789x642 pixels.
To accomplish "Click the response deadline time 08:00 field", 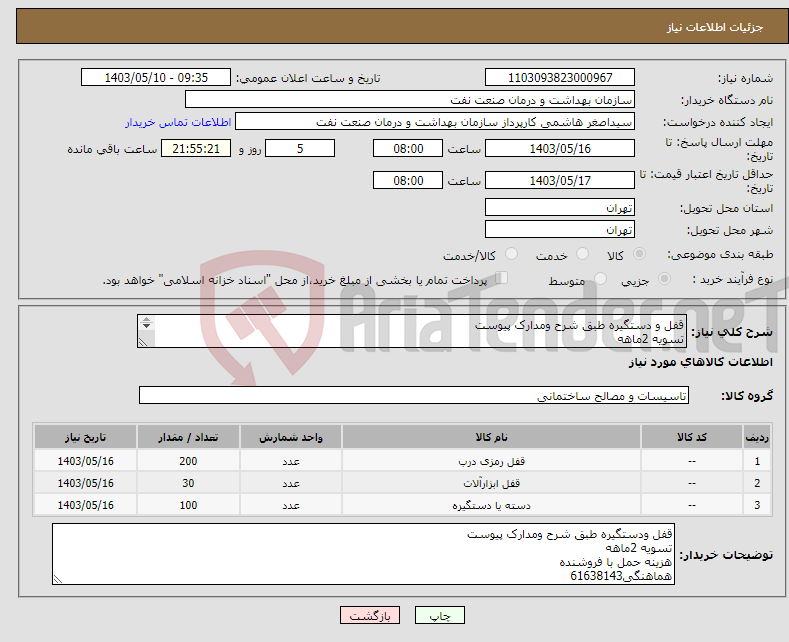I will pyautogui.click(x=408, y=148).
